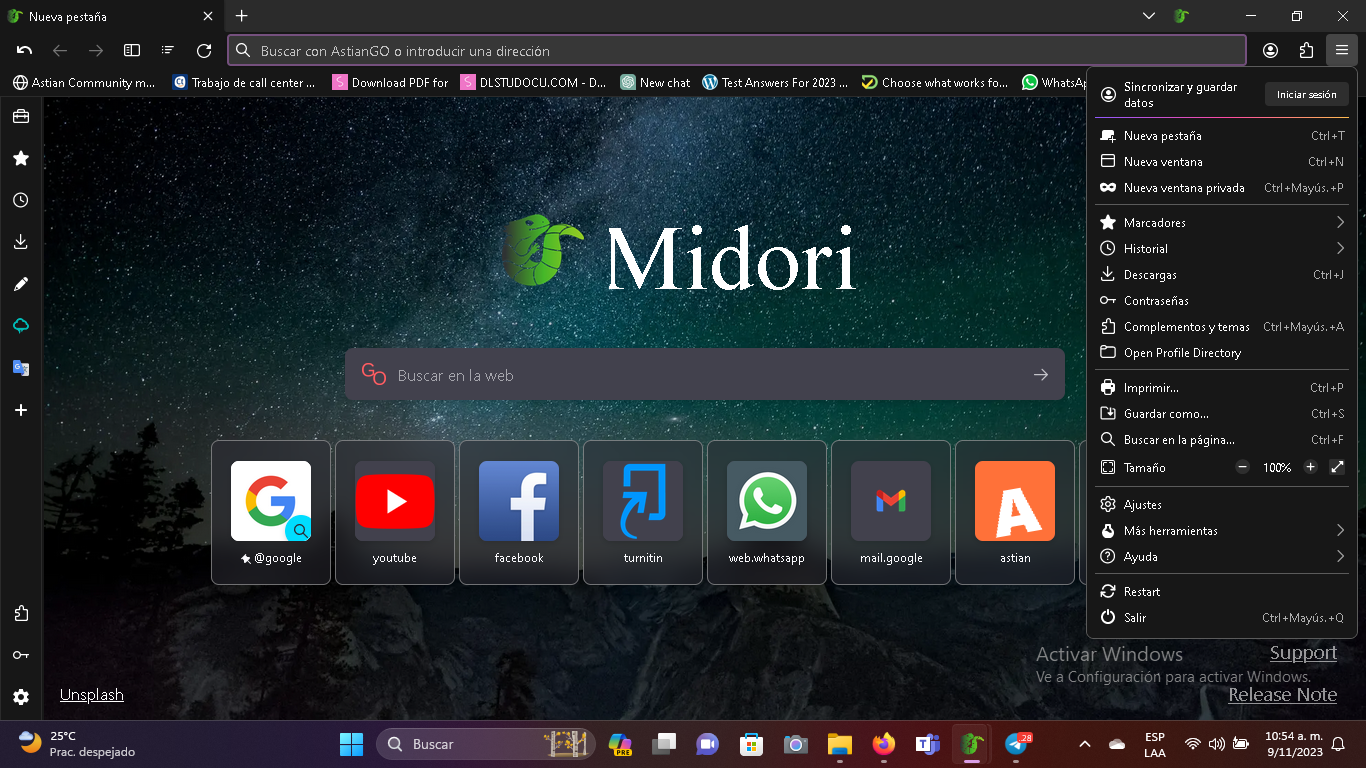Open the Unsplash link
This screenshot has width=1366, height=768.
point(92,695)
